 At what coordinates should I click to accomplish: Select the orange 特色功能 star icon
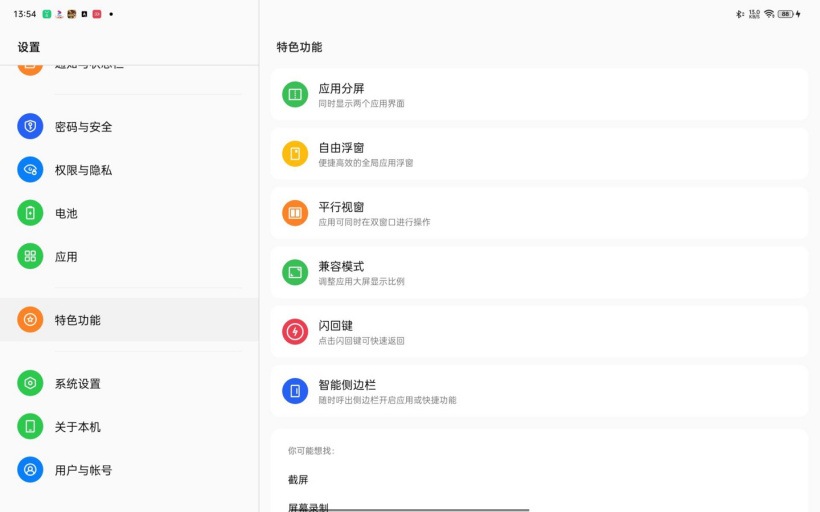click(x=30, y=320)
